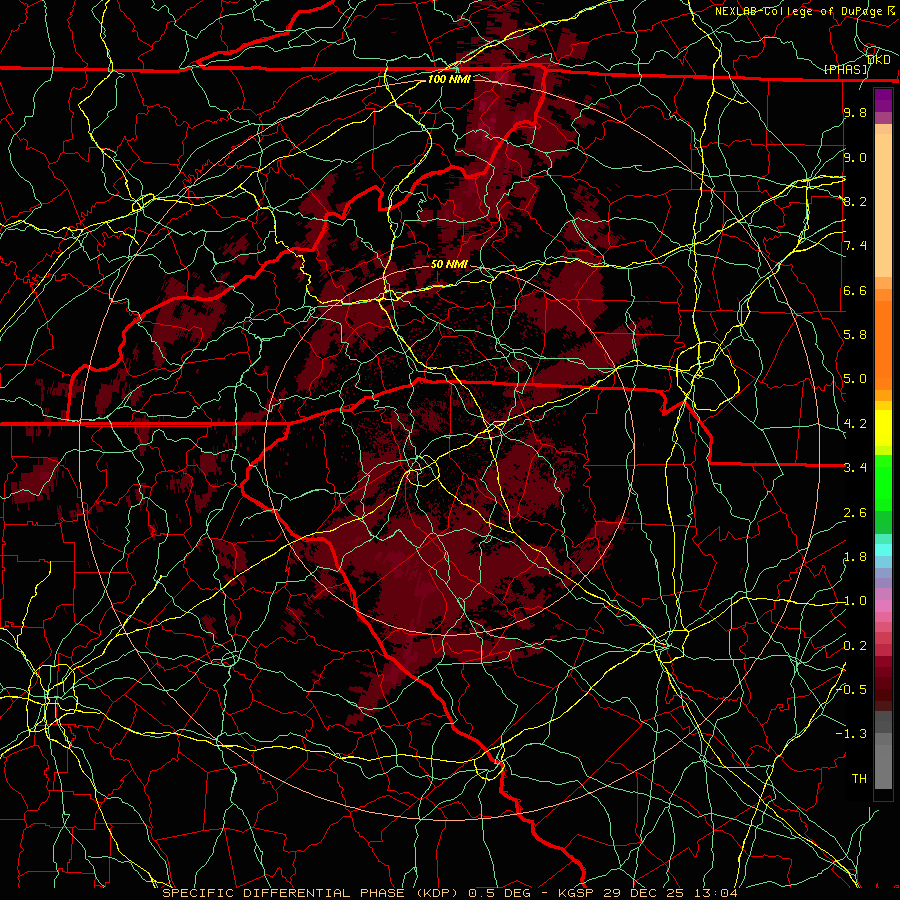
Task: Pick the yellow band of the color bar
Action: click(x=883, y=428)
